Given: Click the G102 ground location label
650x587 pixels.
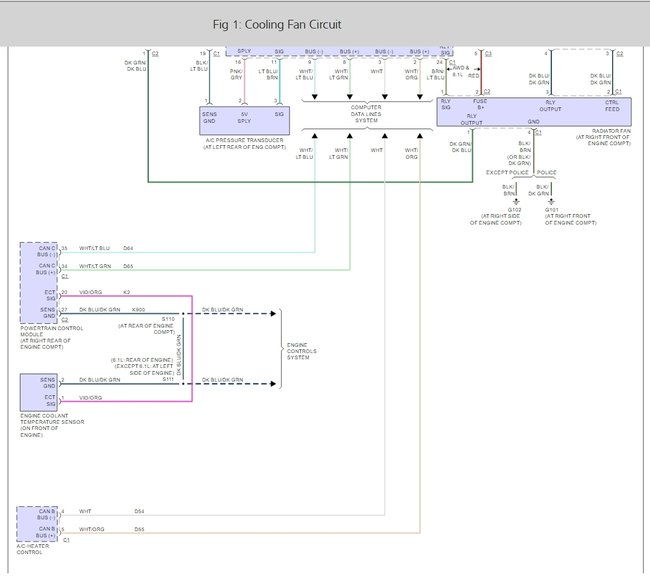Looking at the screenshot, I should (495, 216).
